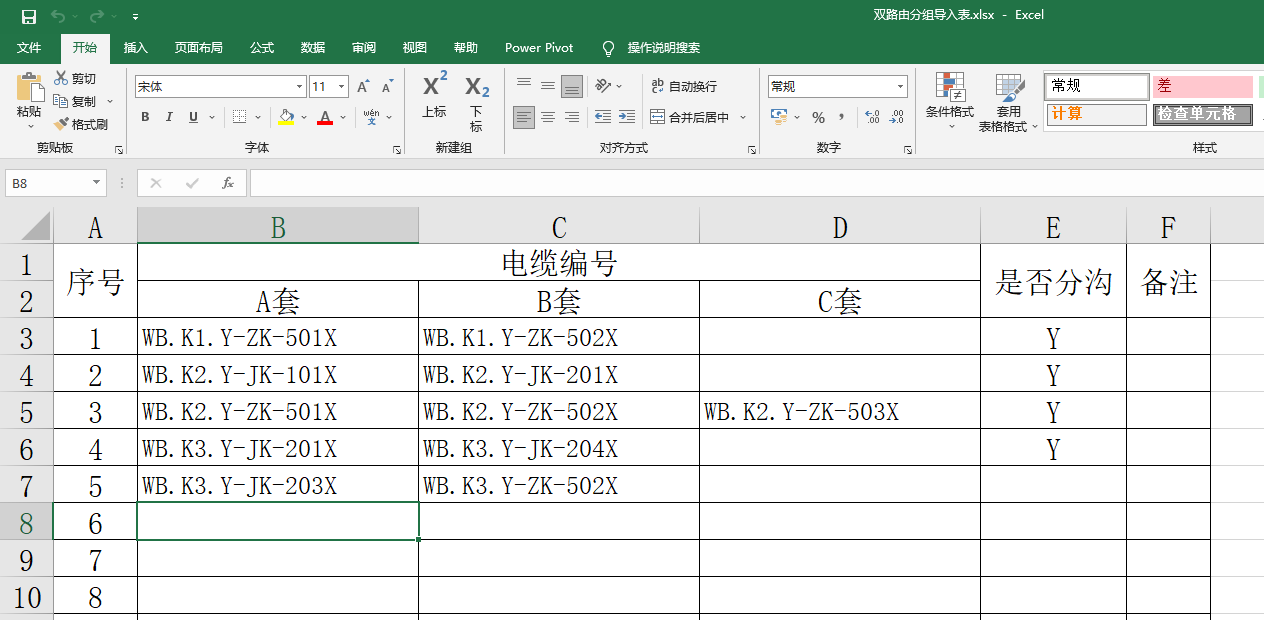Click the Save icon in title bar
The width and height of the screenshot is (1264, 620).
(29, 16)
